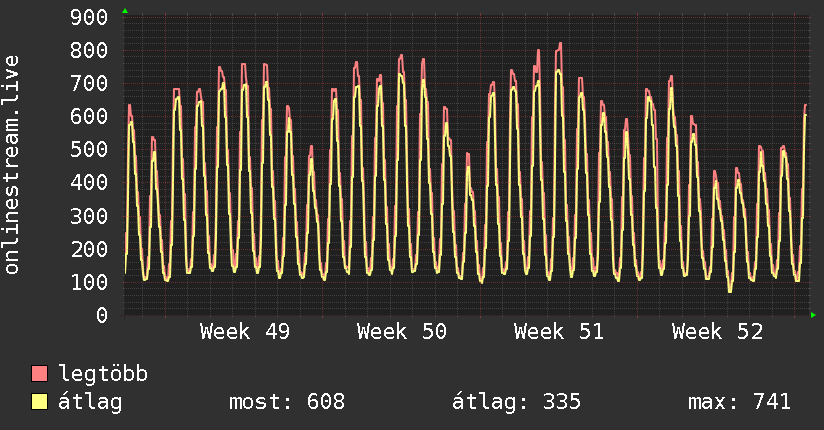Click the green arrow ending the x-axis

[x=814, y=315]
